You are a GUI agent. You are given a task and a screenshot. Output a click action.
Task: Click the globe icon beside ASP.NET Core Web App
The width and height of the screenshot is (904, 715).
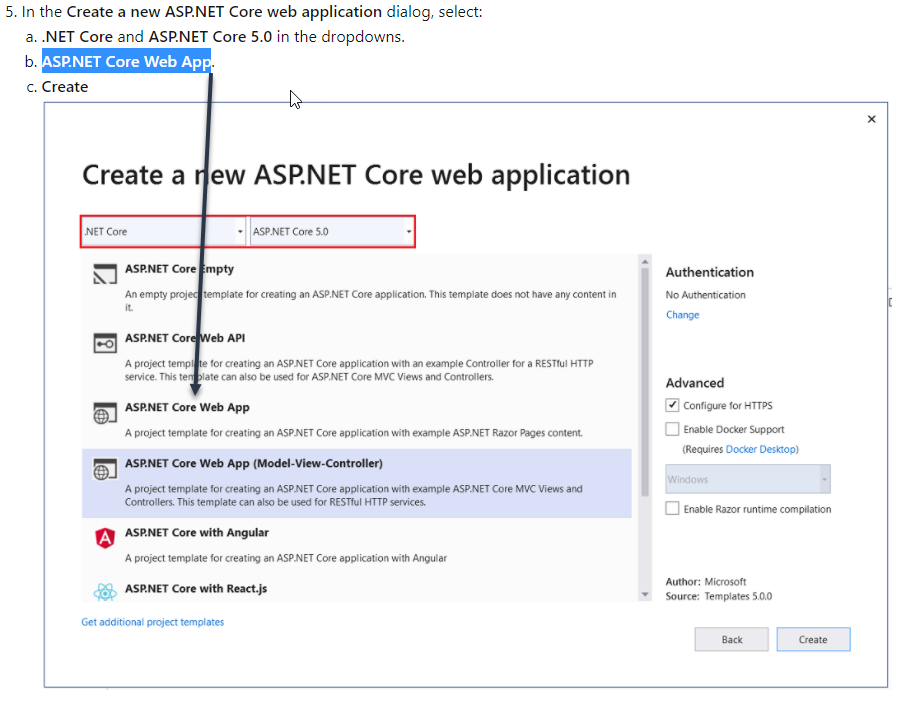[105, 413]
